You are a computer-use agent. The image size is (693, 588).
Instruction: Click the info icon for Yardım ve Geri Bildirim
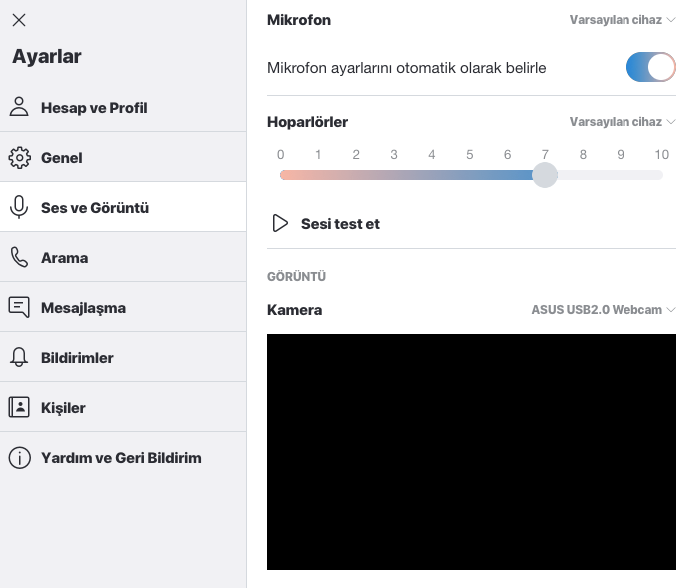click(x=19, y=458)
